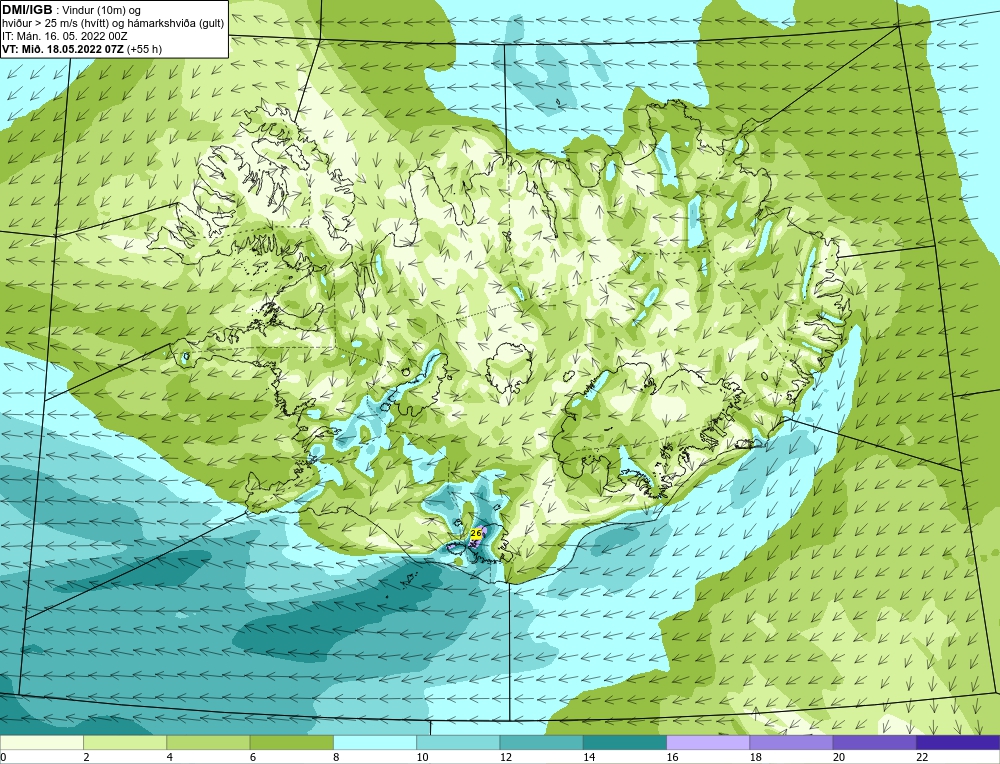
Task: Click the pale 0–2 m/s legend swatch
Action: point(41,742)
